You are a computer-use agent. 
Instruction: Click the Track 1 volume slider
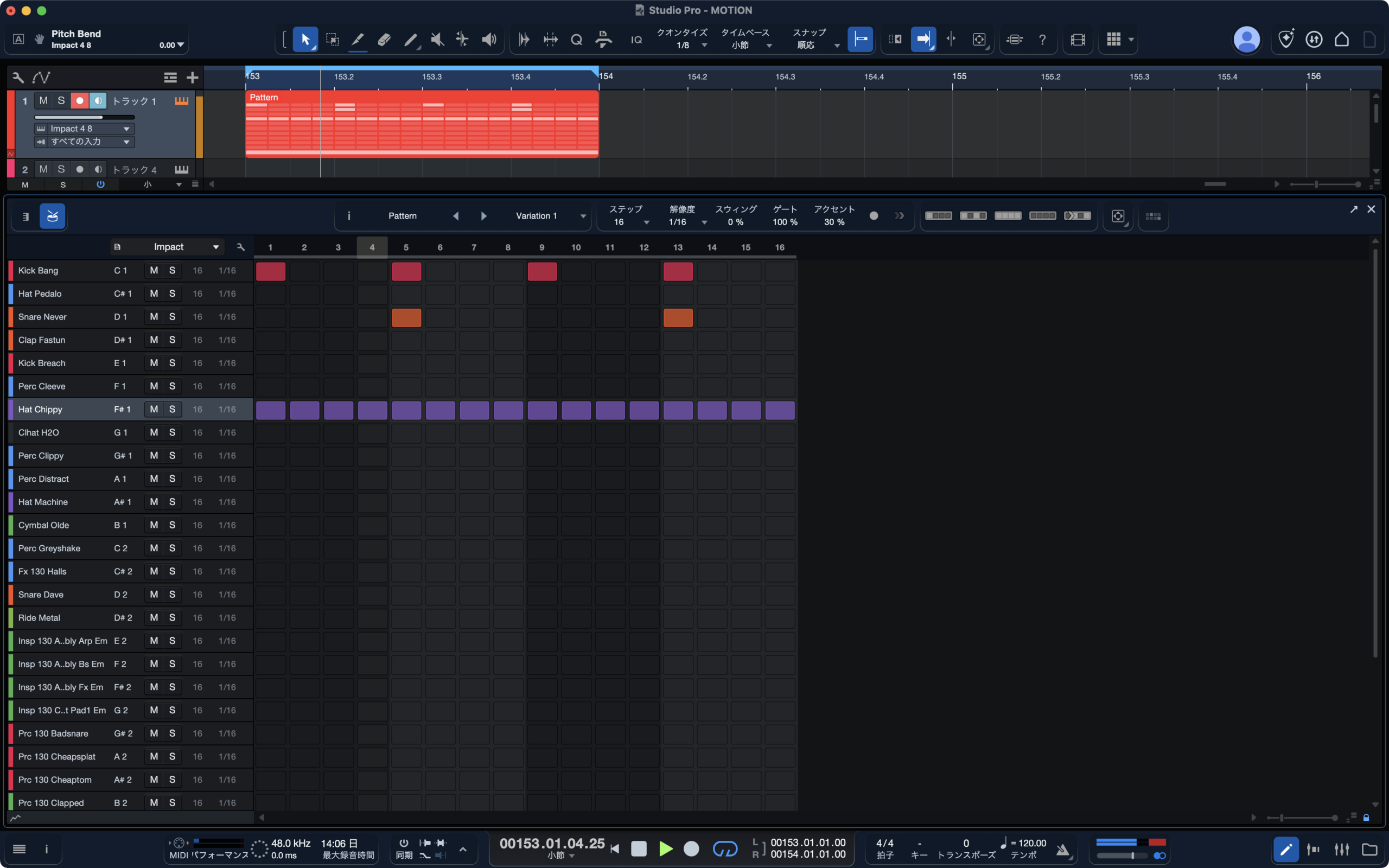coord(85,117)
